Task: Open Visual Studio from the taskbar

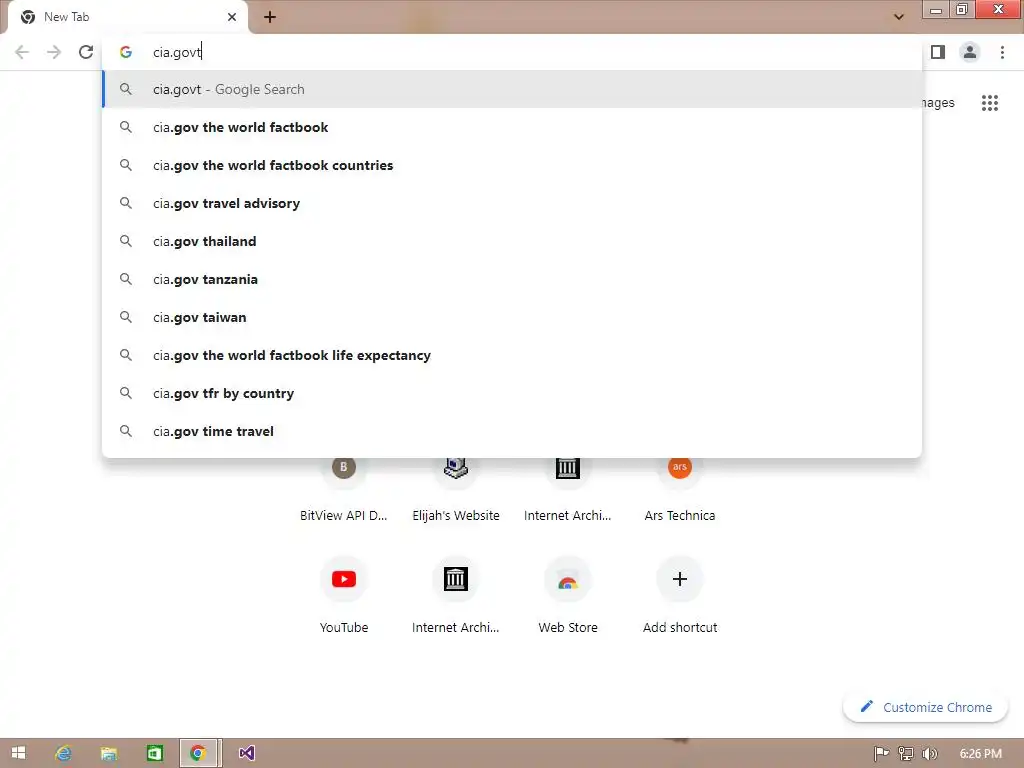Action: pos(246,753)
